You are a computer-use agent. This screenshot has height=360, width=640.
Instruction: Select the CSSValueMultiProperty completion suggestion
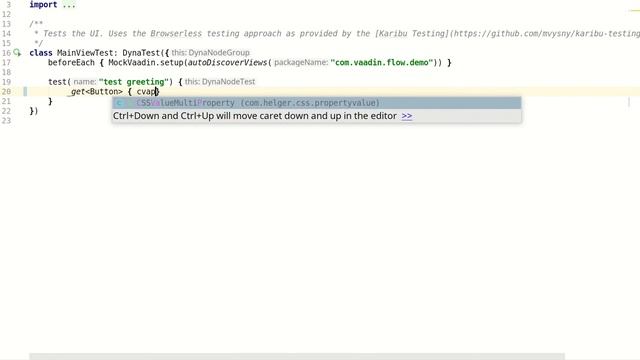point(317,103)
